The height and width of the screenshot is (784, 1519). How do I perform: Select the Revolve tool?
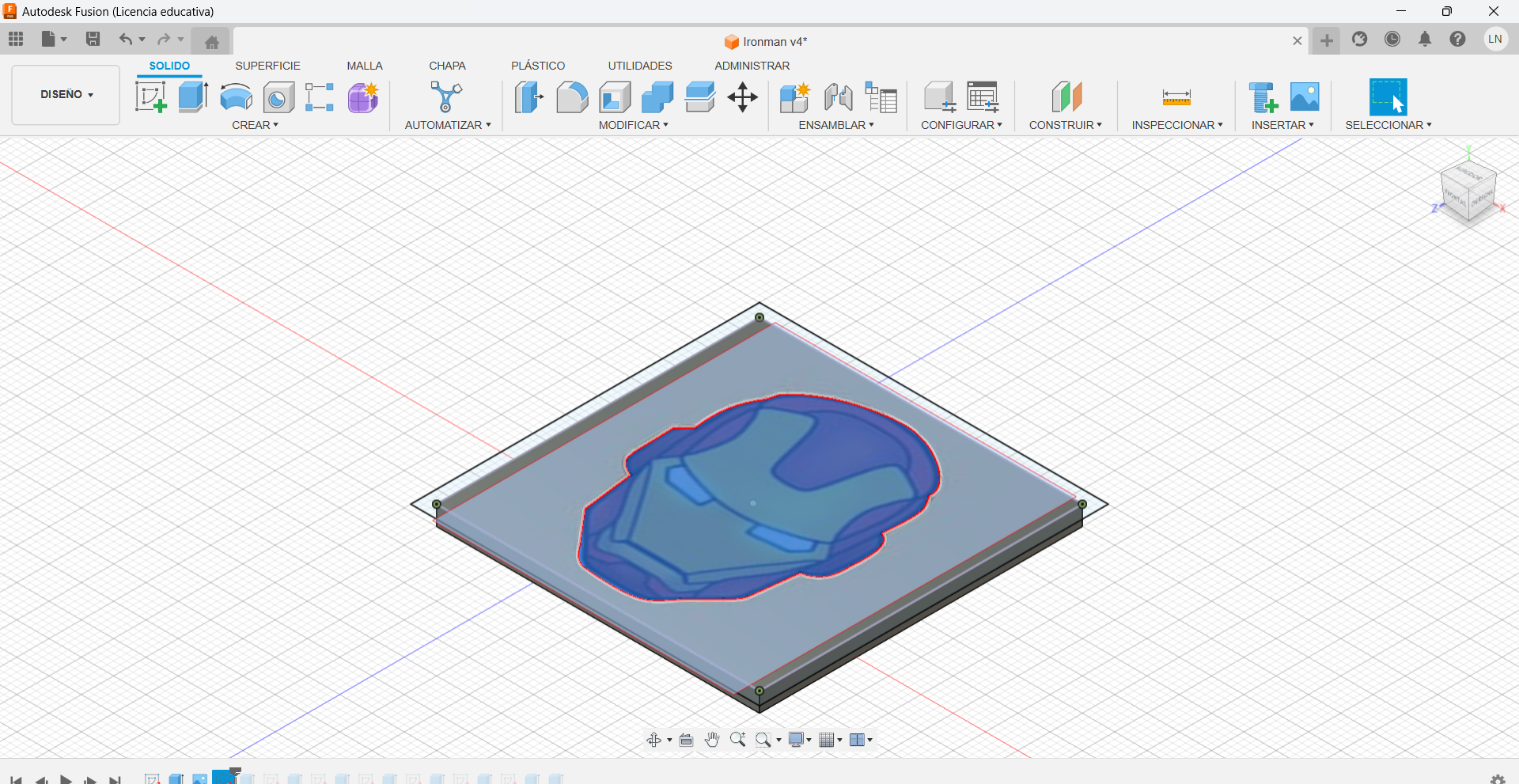[x=236, y=97]
